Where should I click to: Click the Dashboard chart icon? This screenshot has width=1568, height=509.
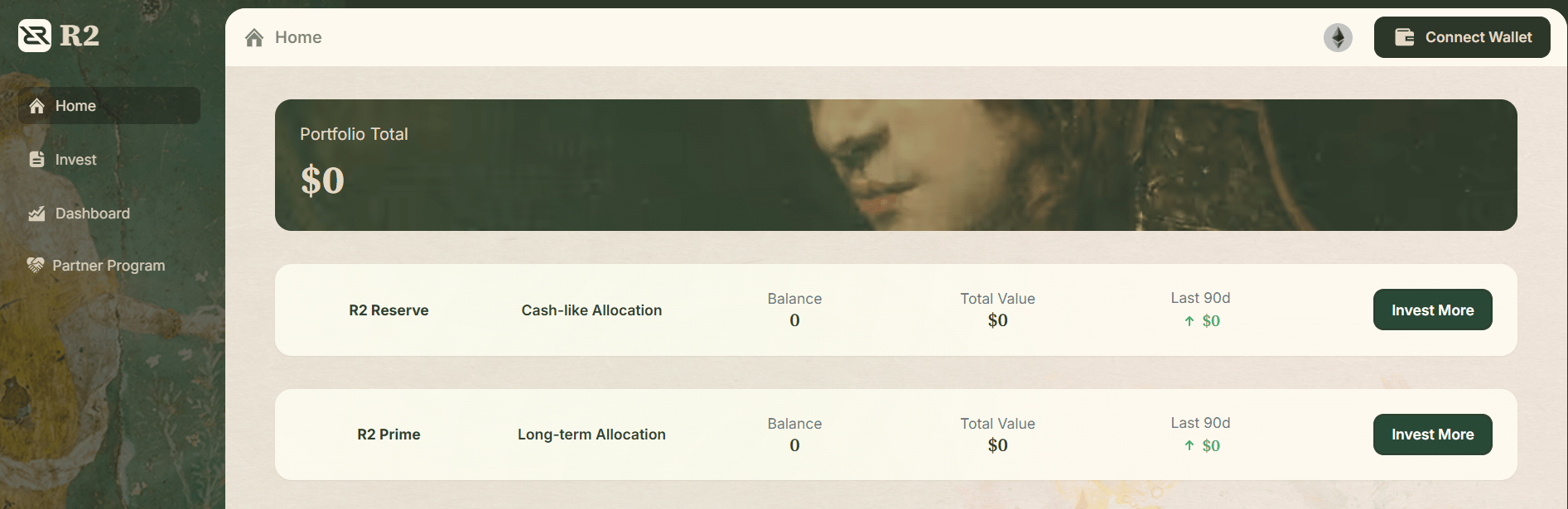click(36, 214)
